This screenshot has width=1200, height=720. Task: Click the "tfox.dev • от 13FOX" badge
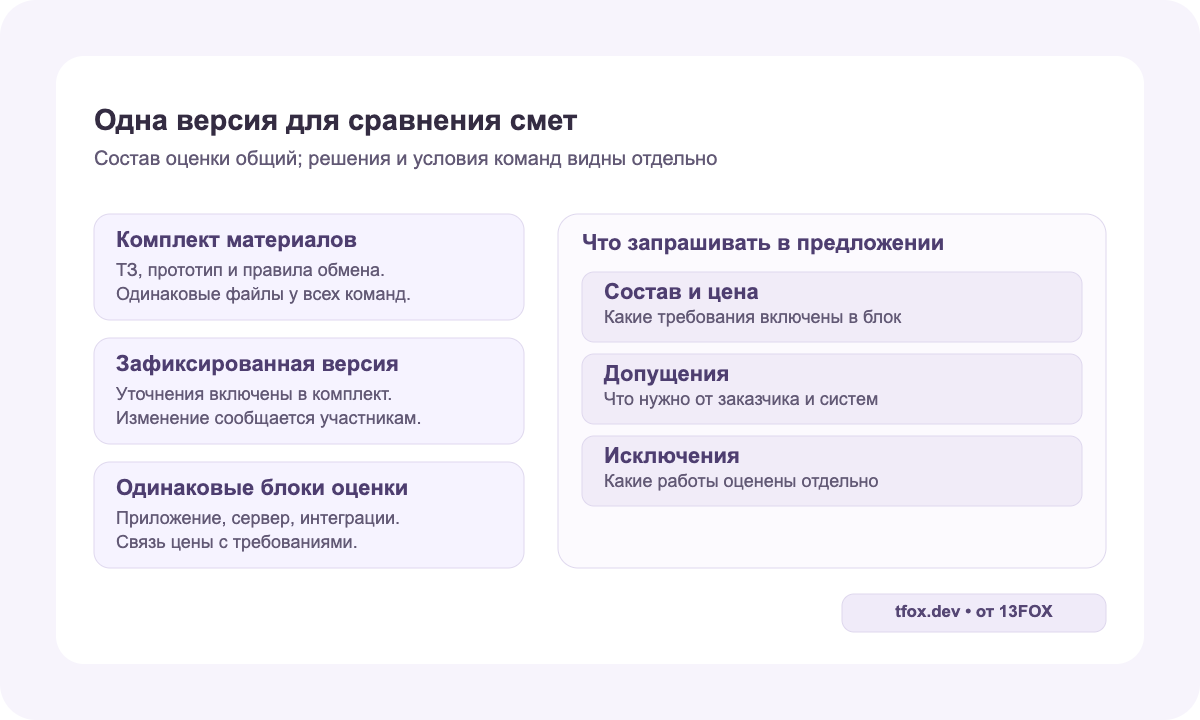974,613
